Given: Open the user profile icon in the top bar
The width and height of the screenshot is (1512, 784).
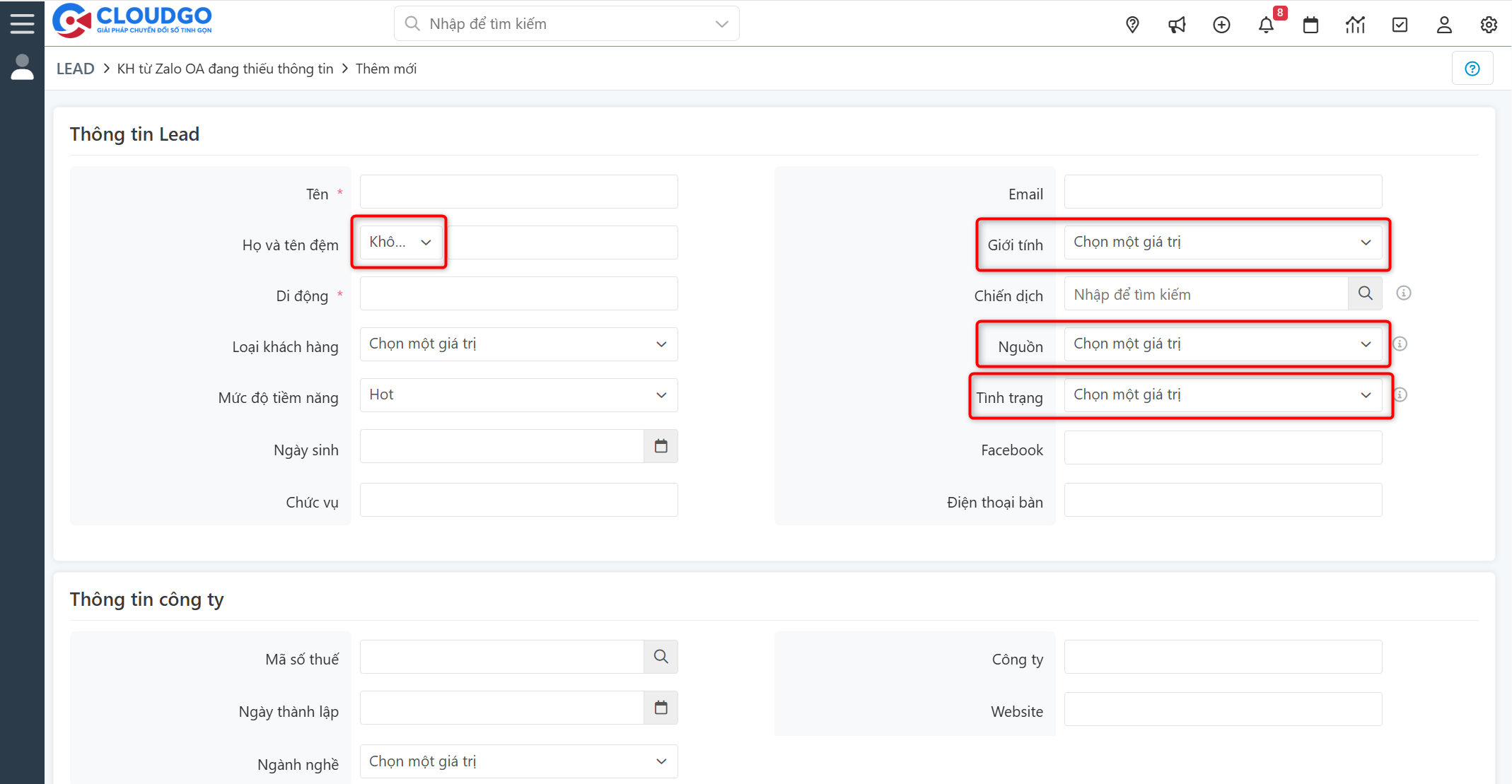Looking at the screenshot, I should pyautogui.click(x=1444, y=25).
